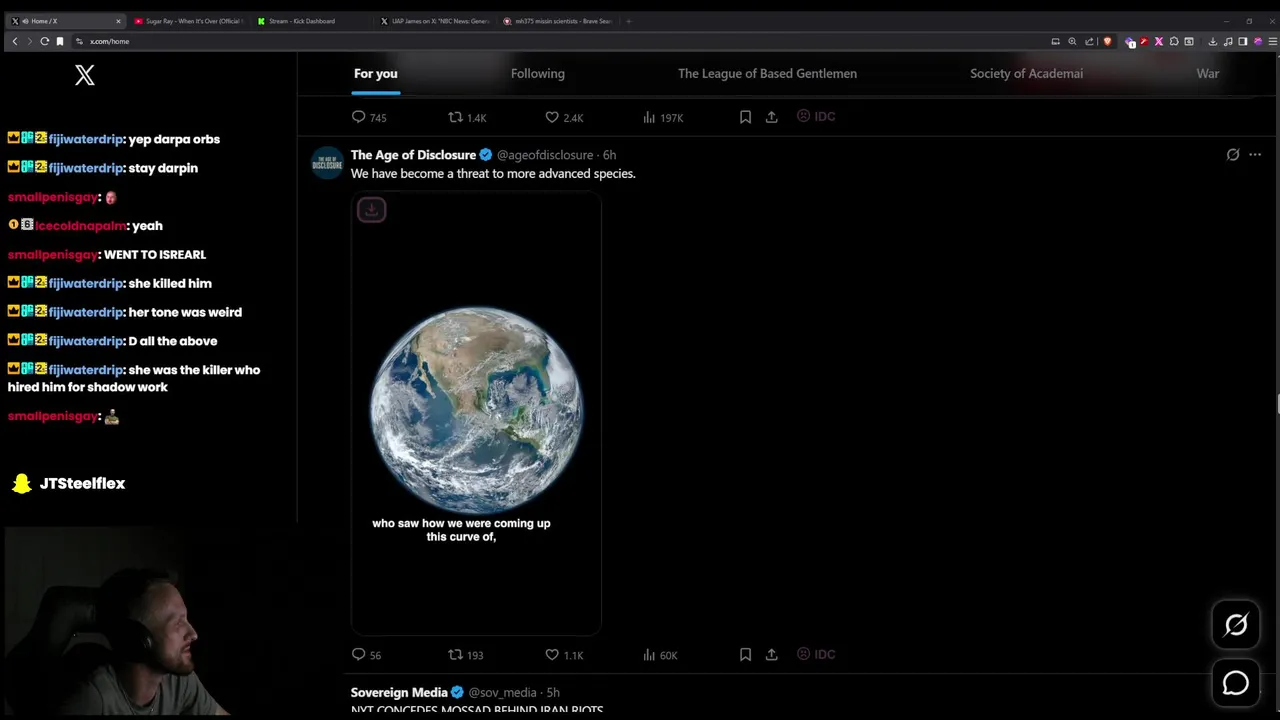Viewport: 1280px width, 720px height.
Task: Switch to the Stream - Kick Dashboard tab
Action: click(x=310, y=21)
